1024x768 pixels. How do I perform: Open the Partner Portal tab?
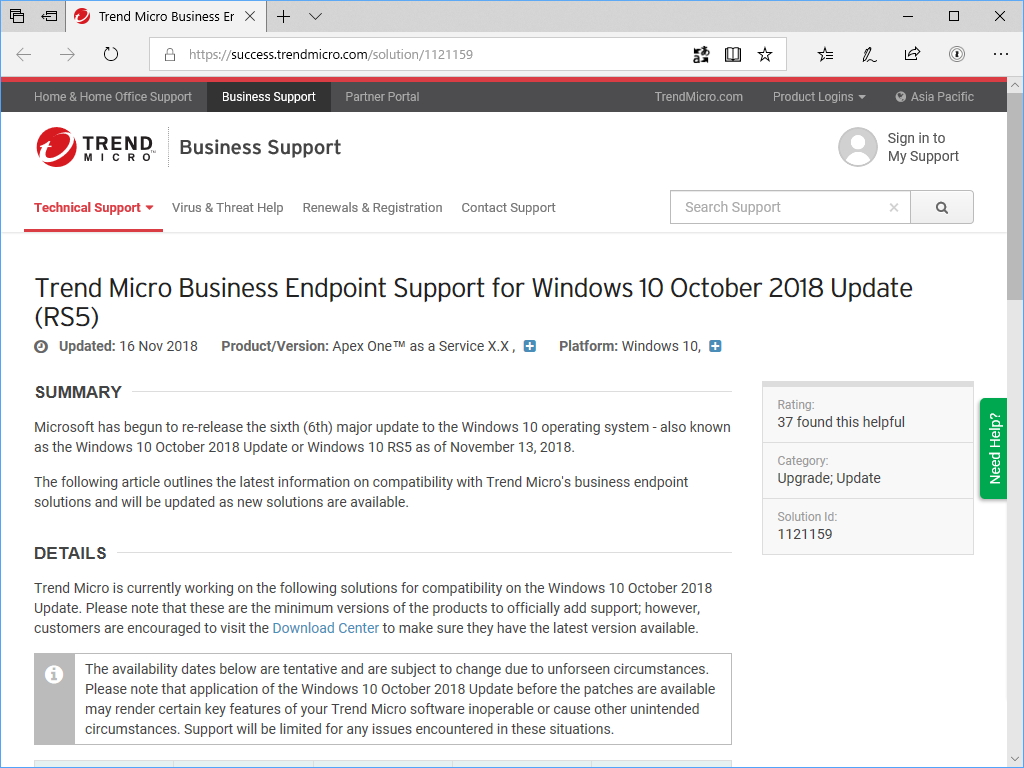(382, 97)
